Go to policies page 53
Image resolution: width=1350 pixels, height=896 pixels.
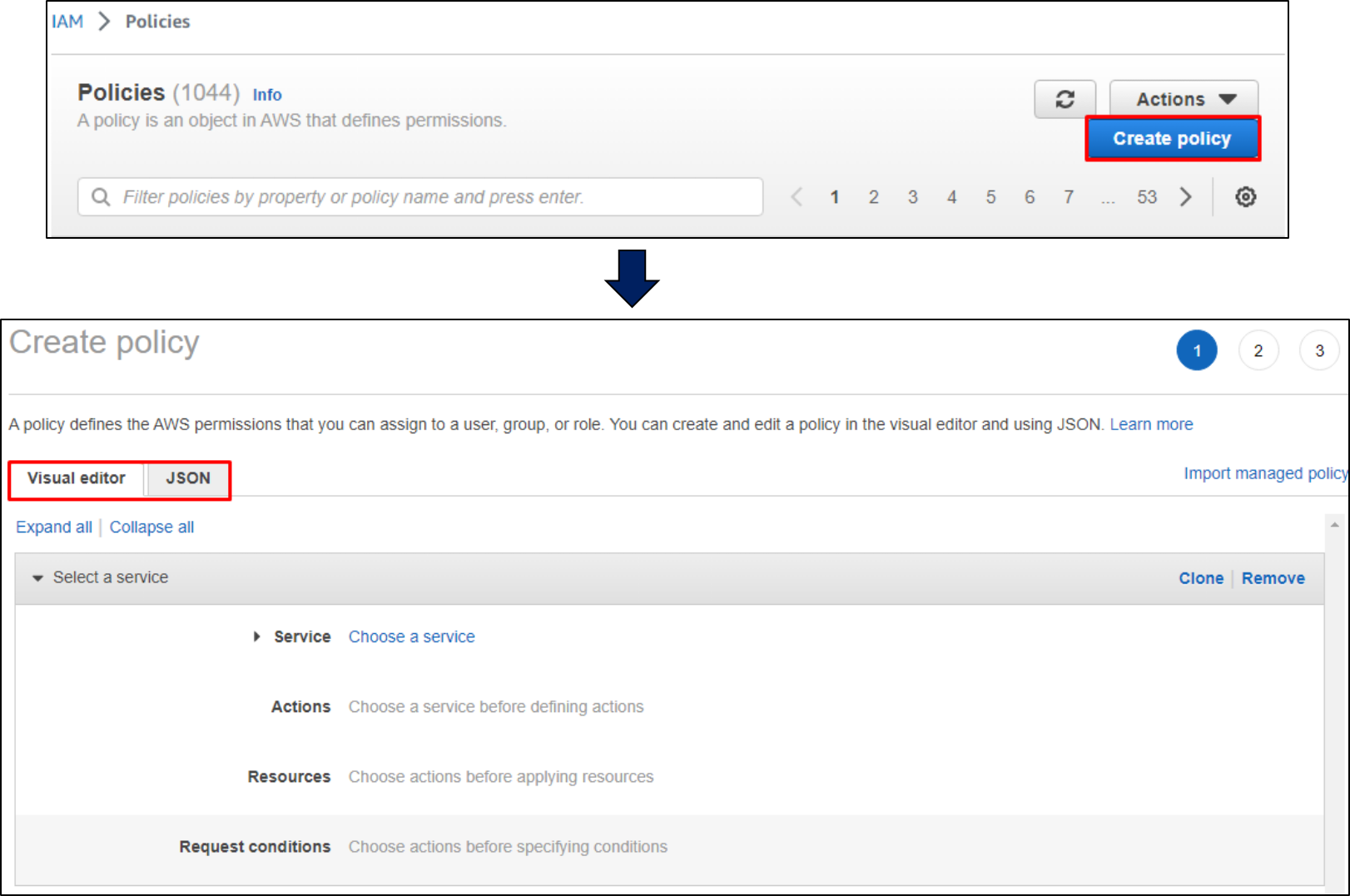click(1146, 197)
